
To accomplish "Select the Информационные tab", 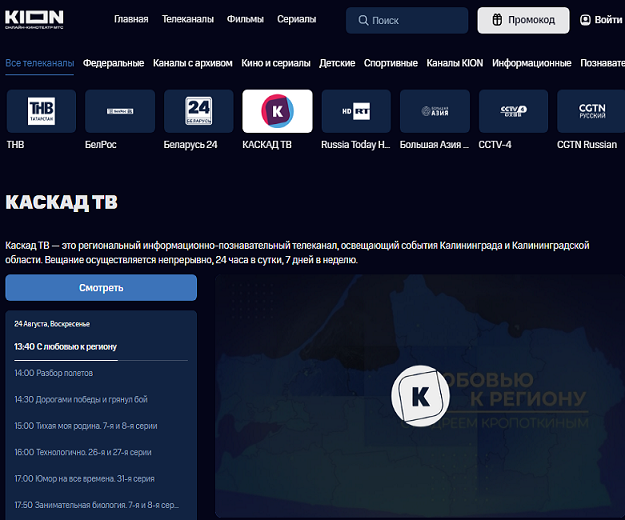I will (x=532, y=63).
